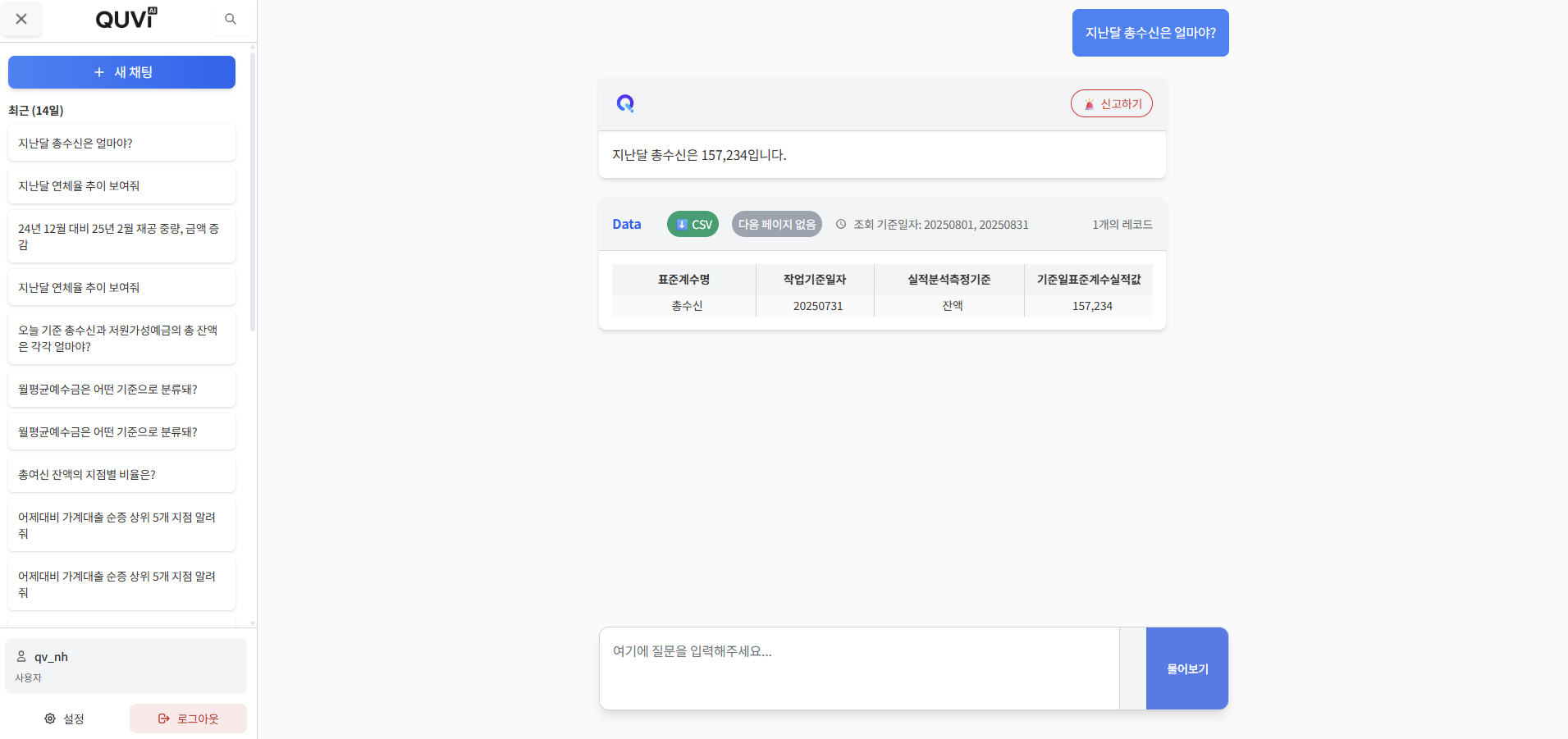Download the data as CSV
Image resolution: width=1568 pixels, height=739 pixels.
[693, 224]
